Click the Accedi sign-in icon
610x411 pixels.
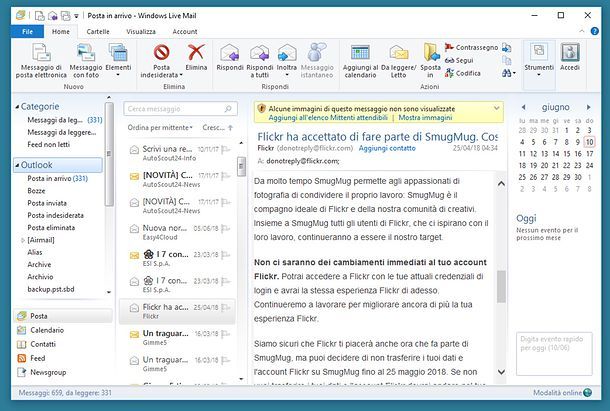570,58
